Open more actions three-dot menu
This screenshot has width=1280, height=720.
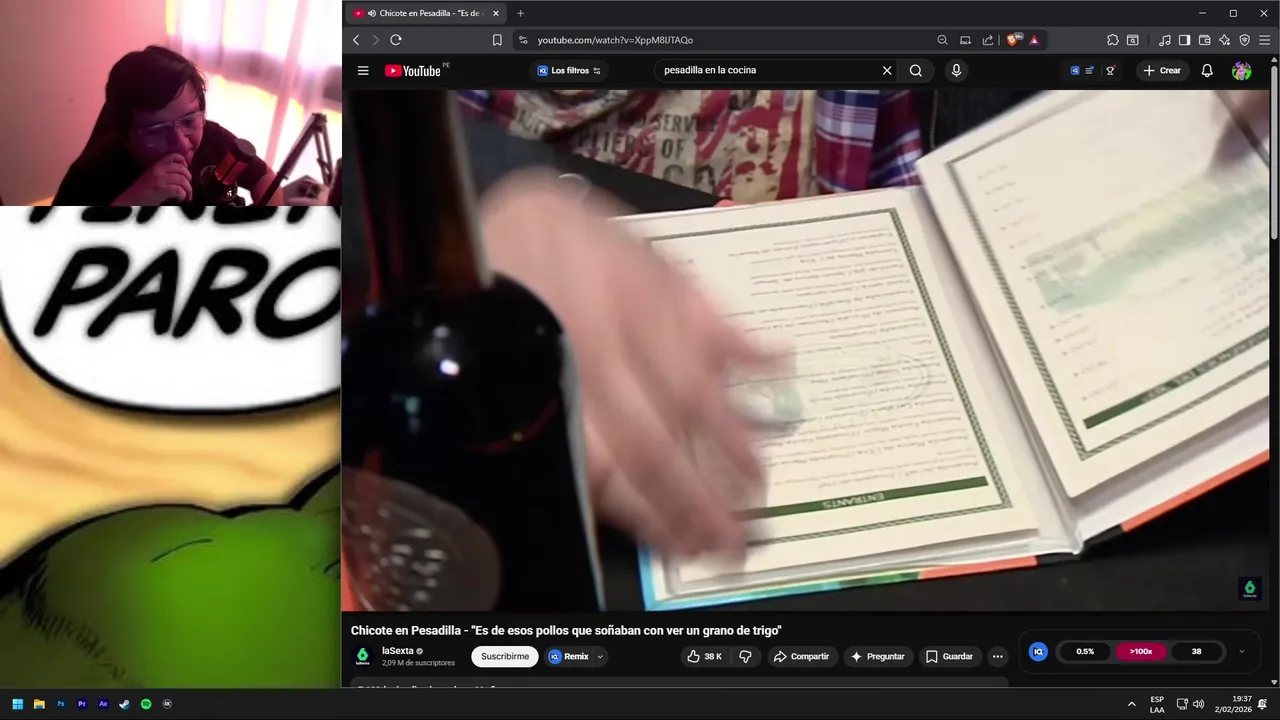[x=997, y=656]
